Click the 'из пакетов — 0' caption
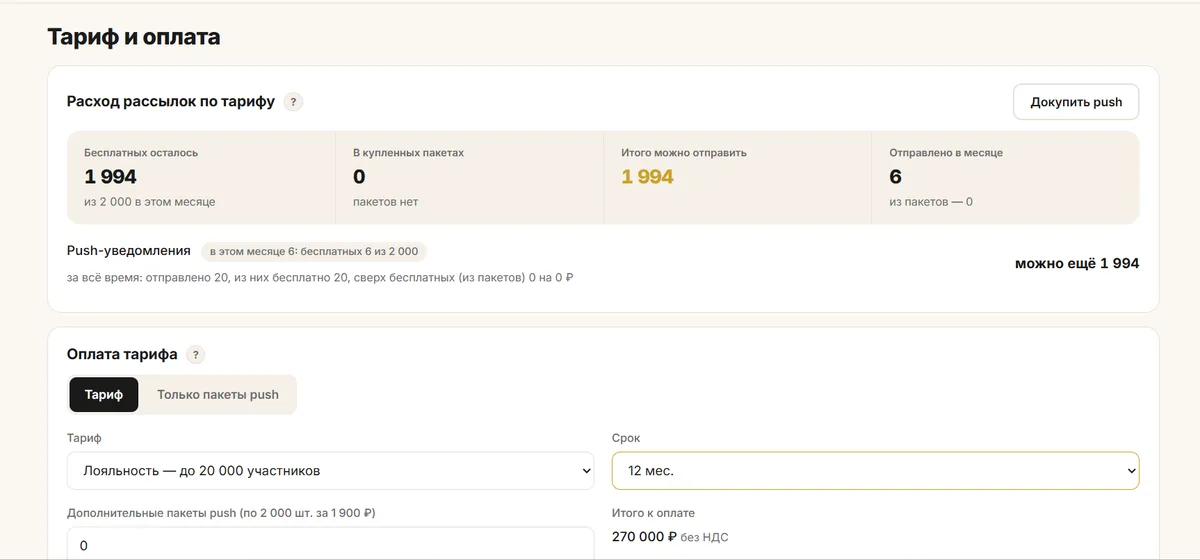The image size is (1200, 560). pos(931,202)
